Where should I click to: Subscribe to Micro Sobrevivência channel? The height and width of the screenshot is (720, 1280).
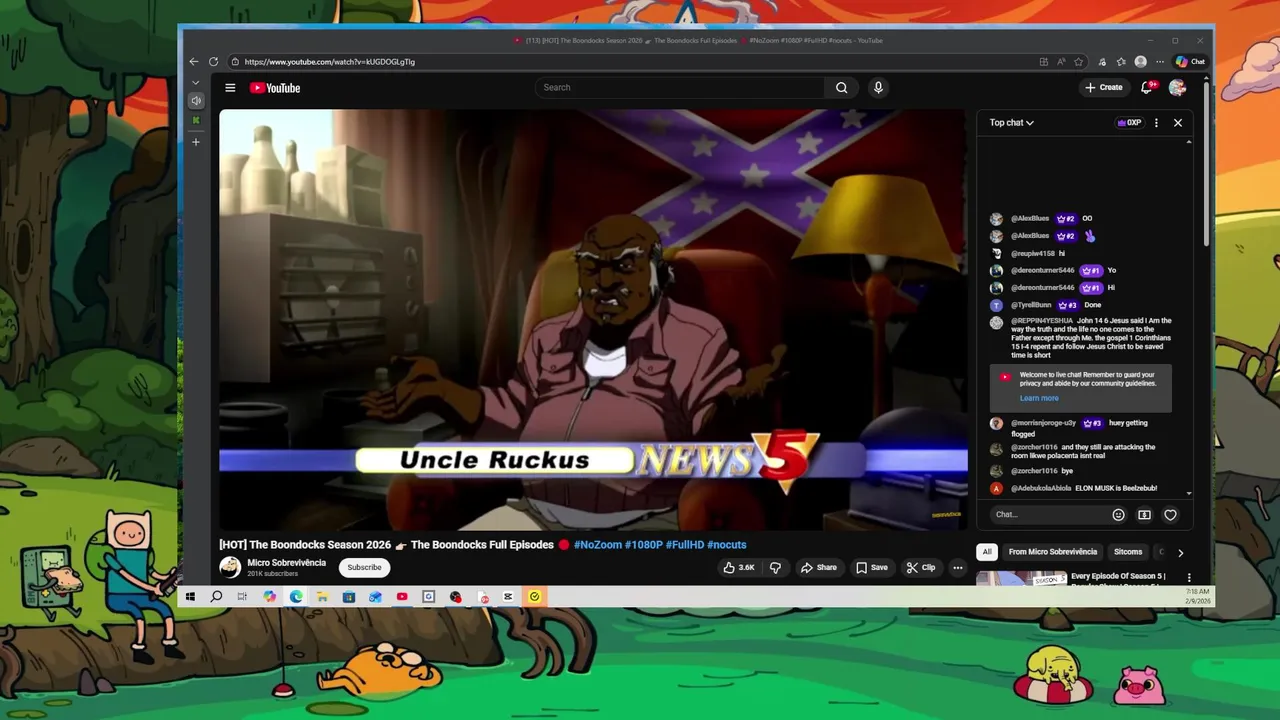click(x=364, y=568)
